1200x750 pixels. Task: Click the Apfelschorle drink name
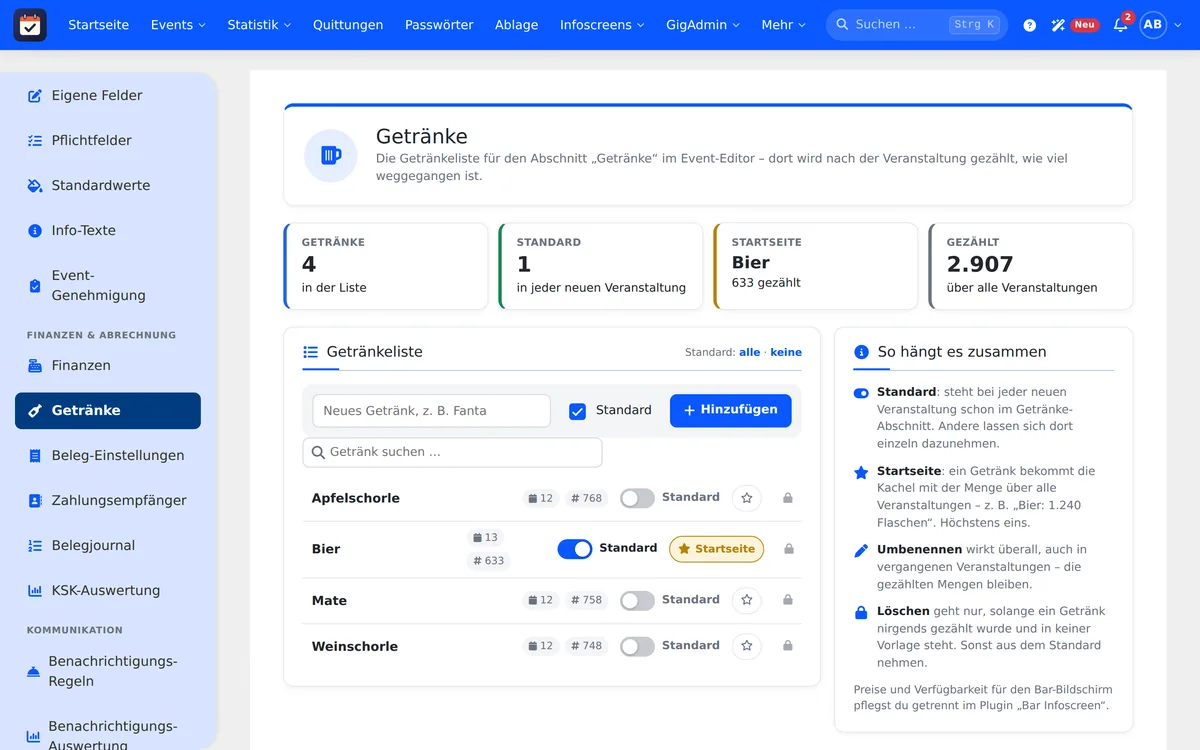coord(356,498)
